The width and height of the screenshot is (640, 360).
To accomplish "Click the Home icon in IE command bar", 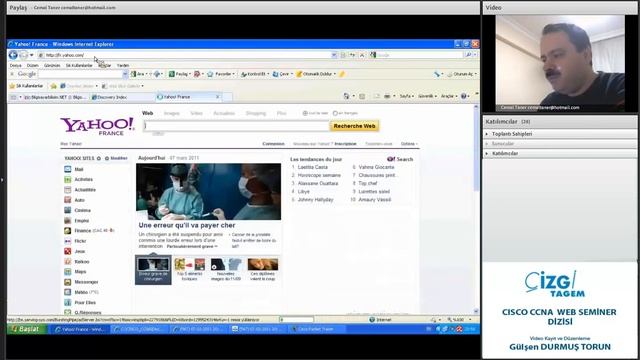I will pyautogui.click(x=347, y=96).
